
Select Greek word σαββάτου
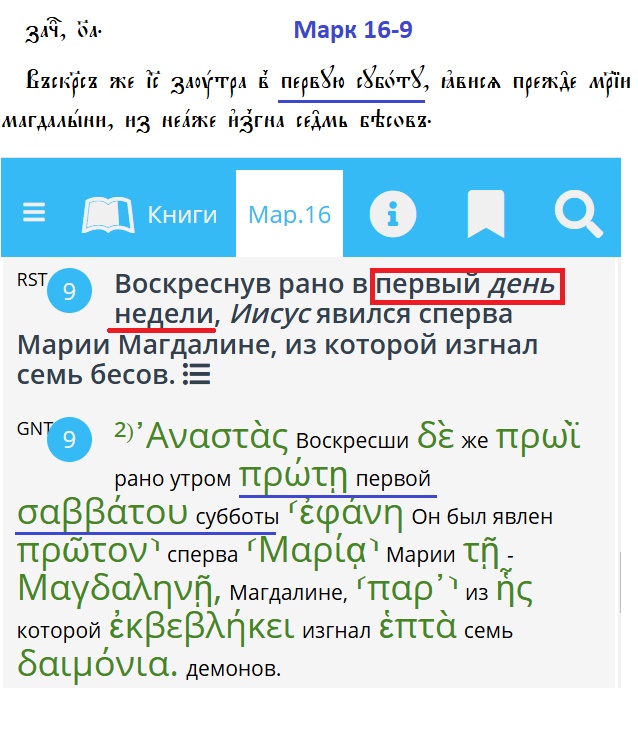103,512
